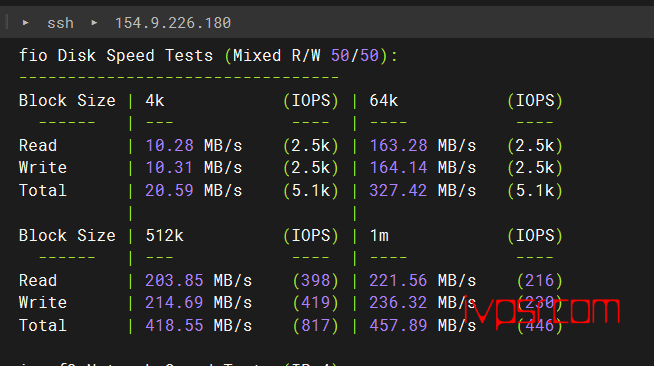Click the 1m total 457.89 value
The height and width of the screenshot is (366, 654).
(398, 326)
